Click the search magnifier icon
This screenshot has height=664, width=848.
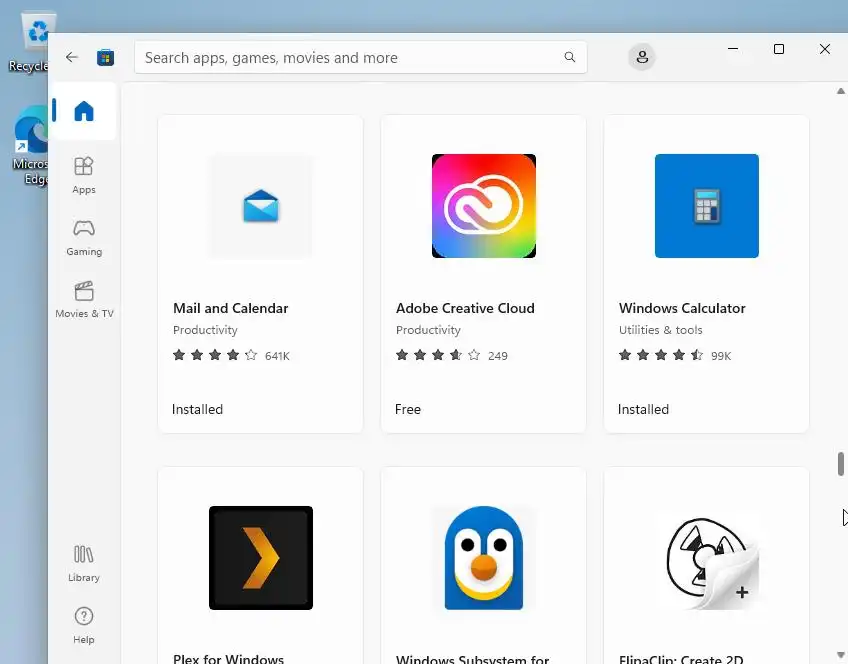[x=569, y=57]
